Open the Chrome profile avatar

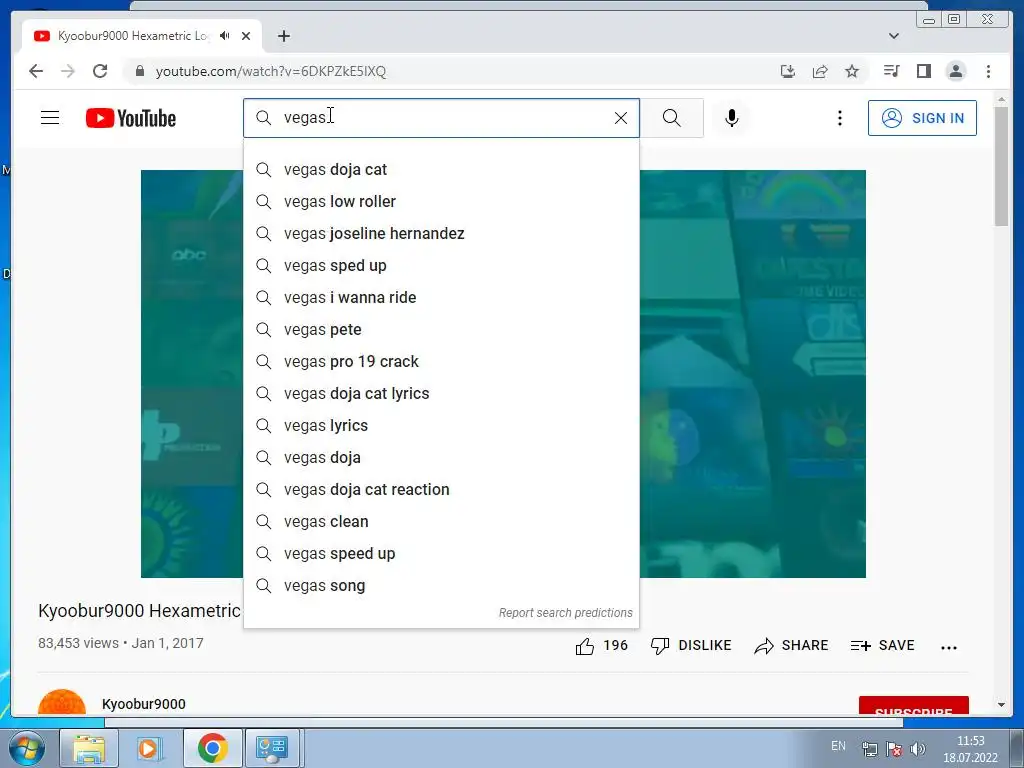click(955, 71)
